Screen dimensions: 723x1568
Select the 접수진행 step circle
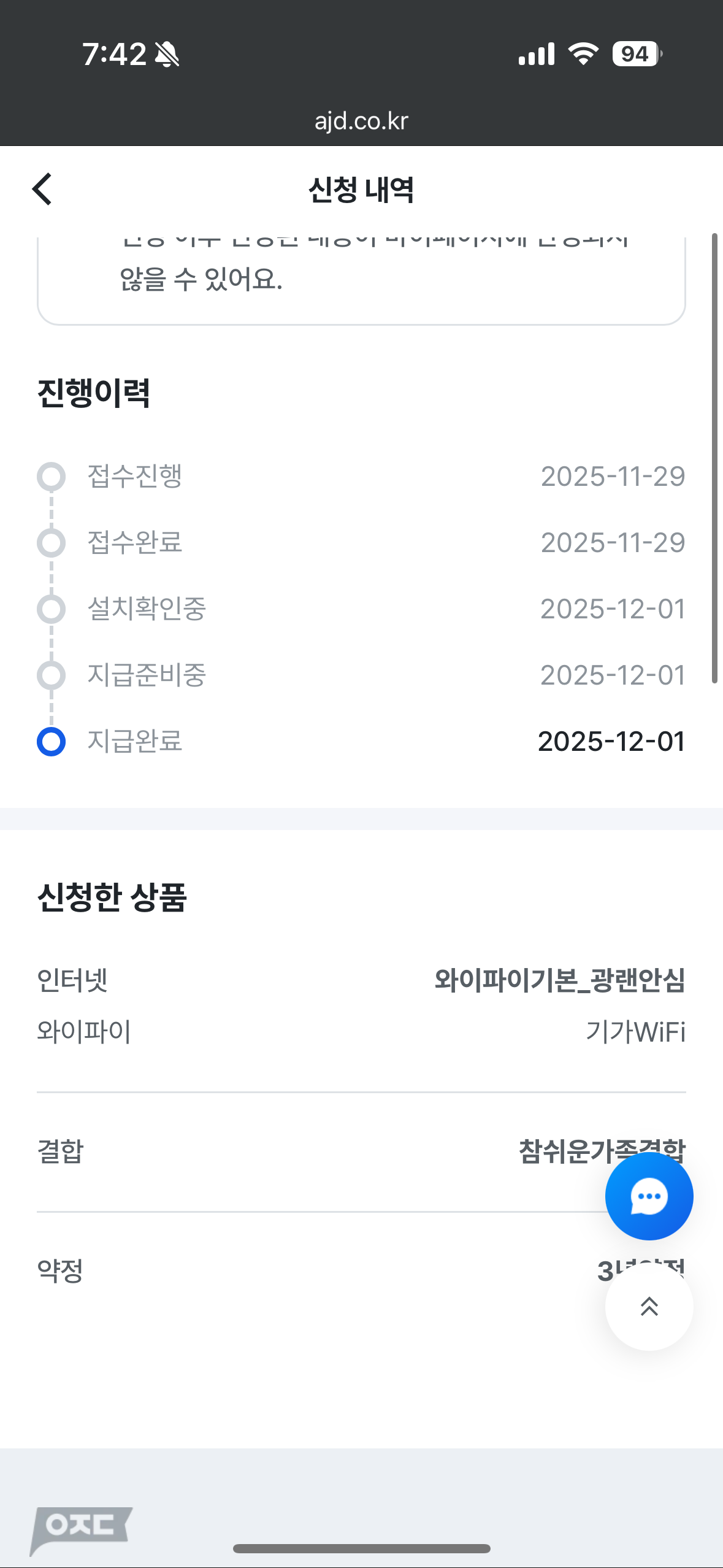(x=52, y=477)
